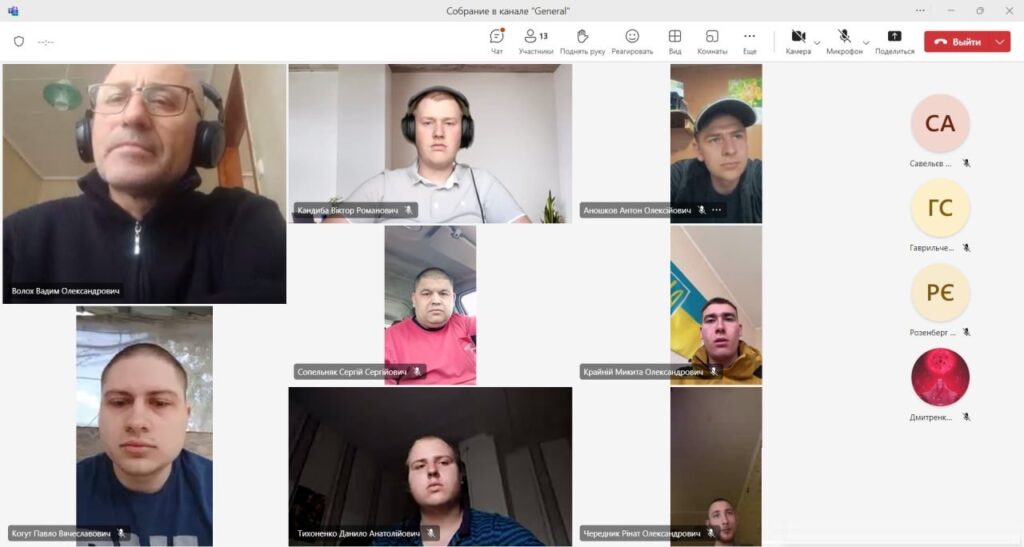Open the Еще more actions menu
The height and width of the screenshot is (547, 1024).
tap(749, 41)
